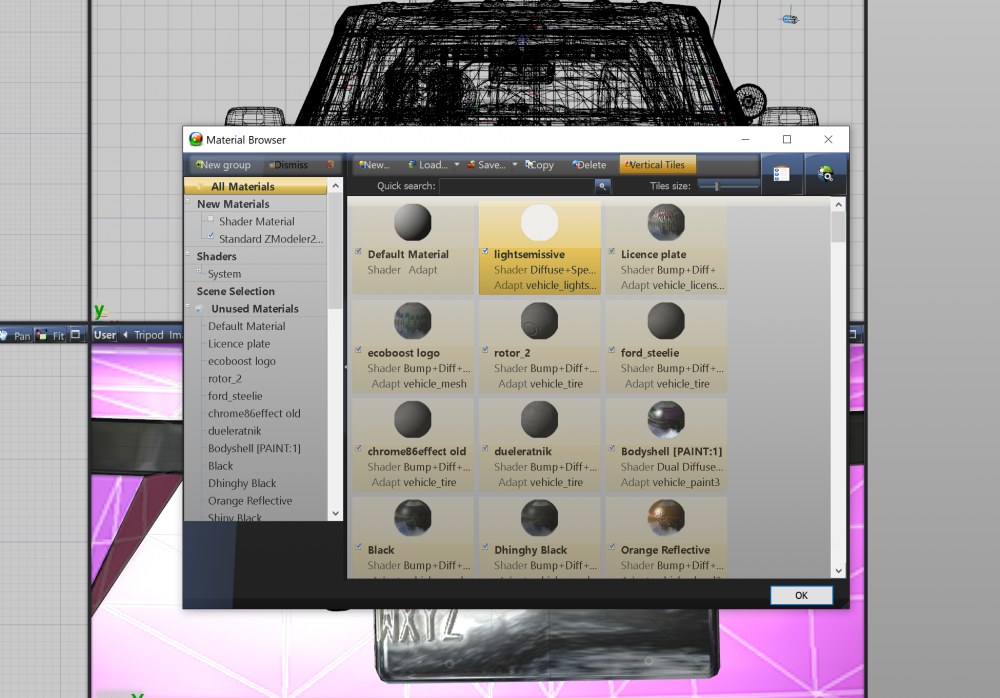Select the Tripod tab in the viewport
The height and width of the screenshot is (698, 1000).
click(148, 334)
